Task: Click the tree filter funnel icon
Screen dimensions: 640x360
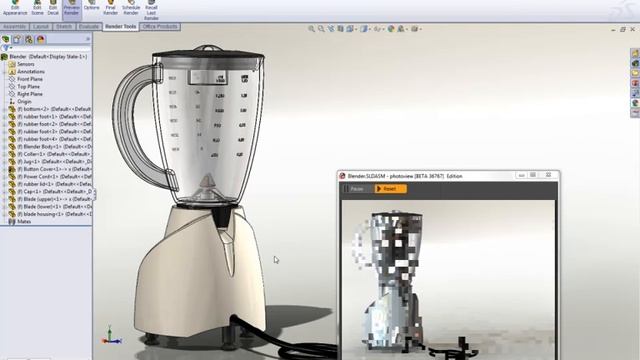Action: click(x=5, y=48)
